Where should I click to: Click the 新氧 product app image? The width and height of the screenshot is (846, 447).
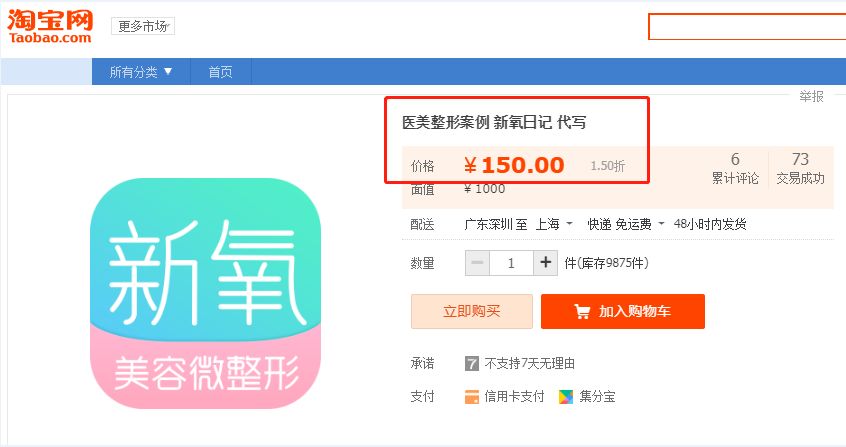(x=206, y=293)
